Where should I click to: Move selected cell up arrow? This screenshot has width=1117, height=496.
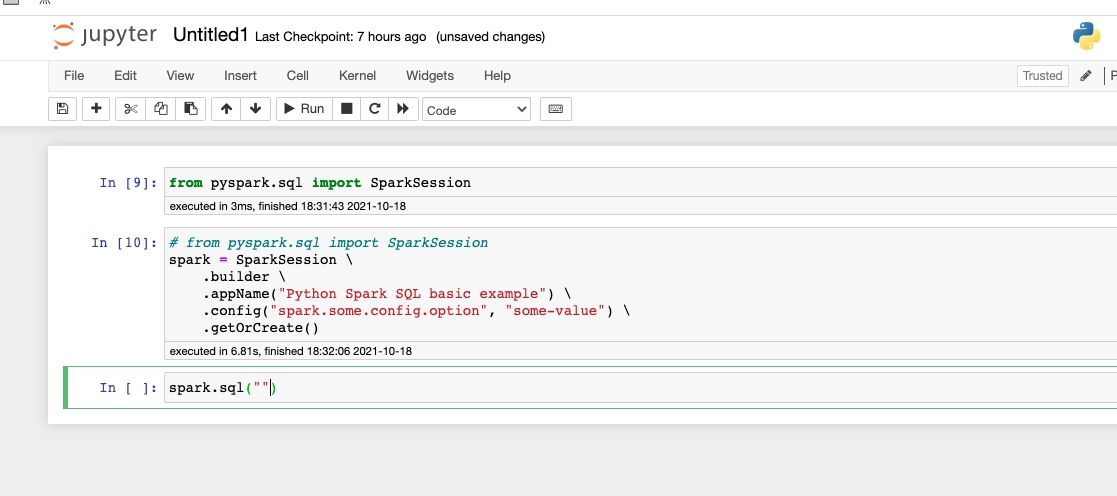226,109
